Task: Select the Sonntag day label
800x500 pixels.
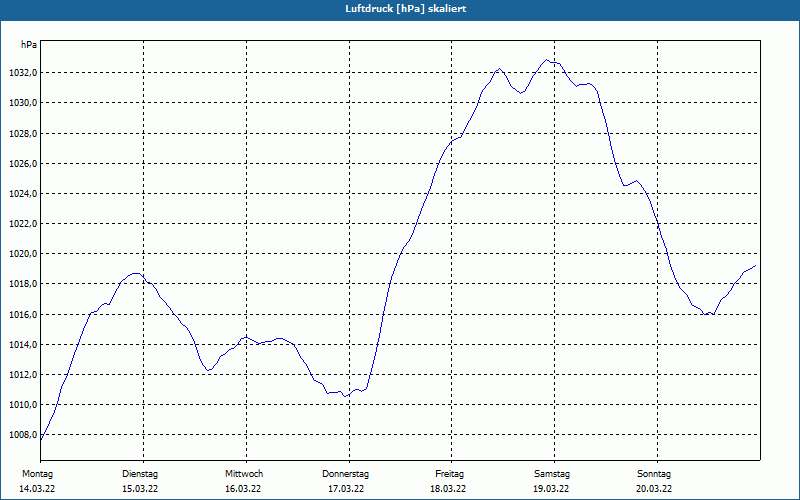Action: click(x=654, y=474)
